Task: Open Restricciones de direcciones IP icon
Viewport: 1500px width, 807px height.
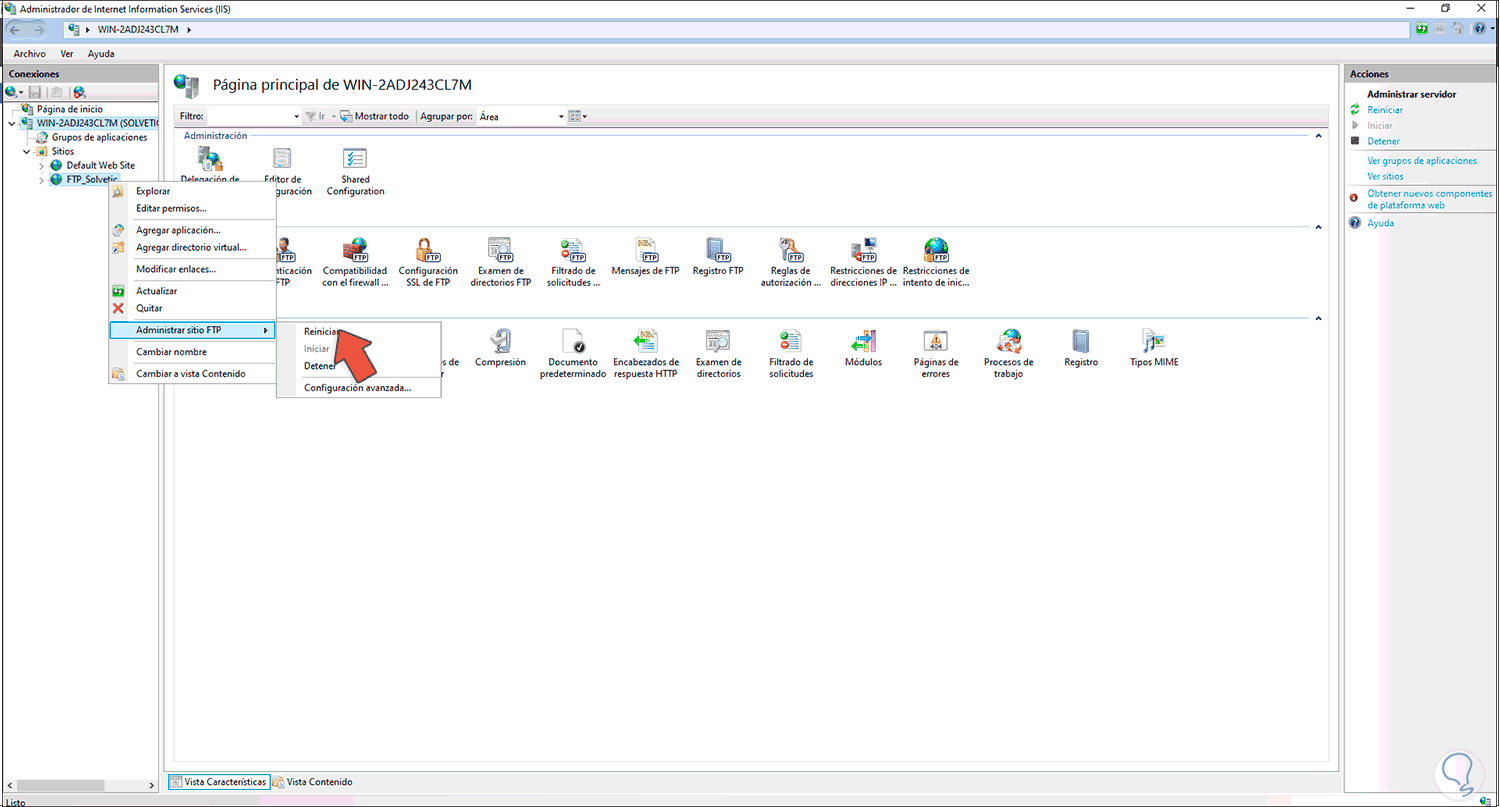Action: click(x=863, y=262)
